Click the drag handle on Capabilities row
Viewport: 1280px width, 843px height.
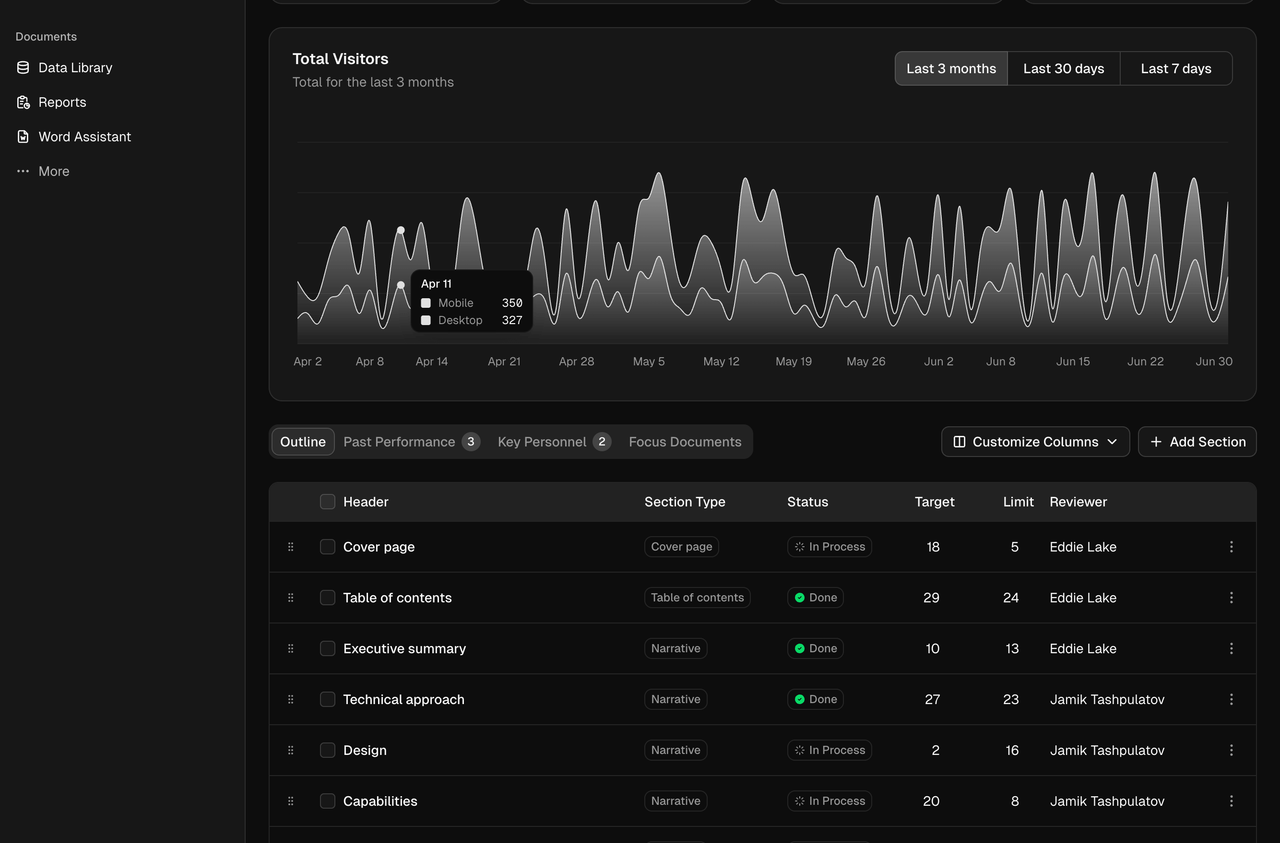click(x=290, y=801)
